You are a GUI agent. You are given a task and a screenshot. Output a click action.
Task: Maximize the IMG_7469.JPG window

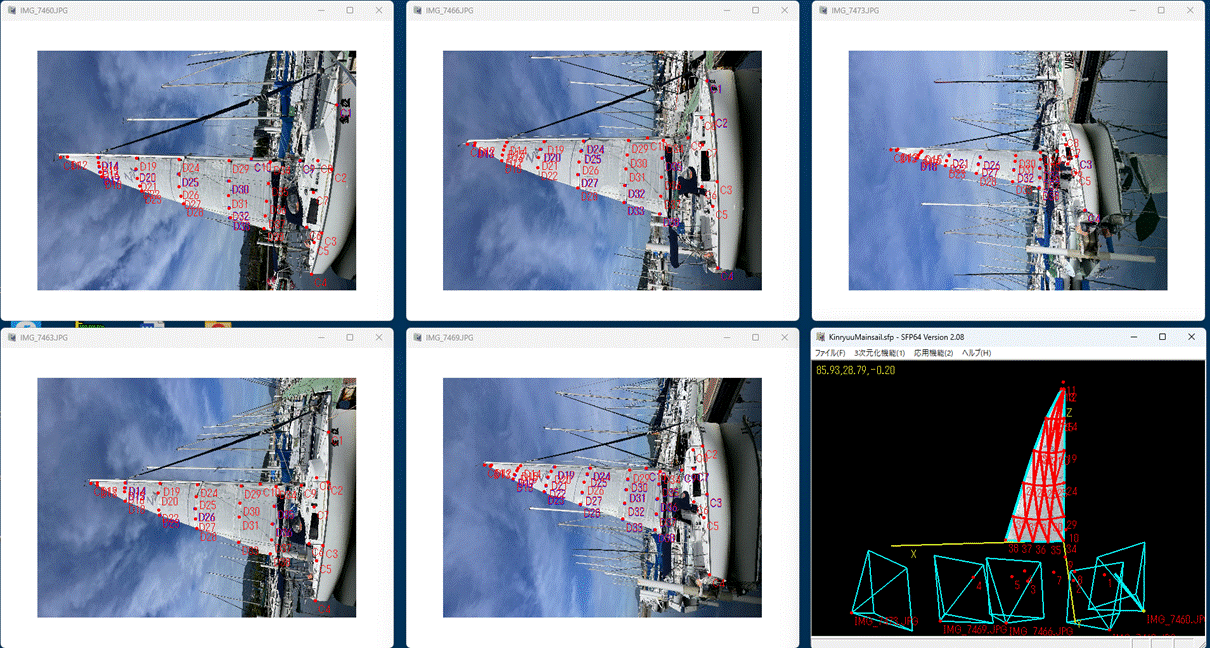point(756,338)
